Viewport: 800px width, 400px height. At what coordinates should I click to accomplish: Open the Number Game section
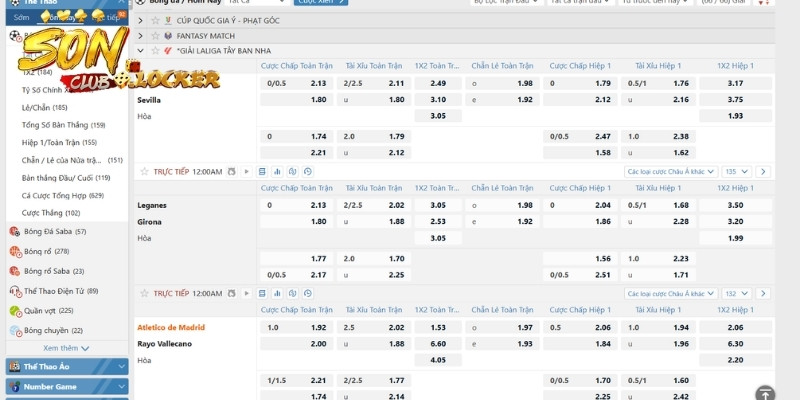click(67, 386)
